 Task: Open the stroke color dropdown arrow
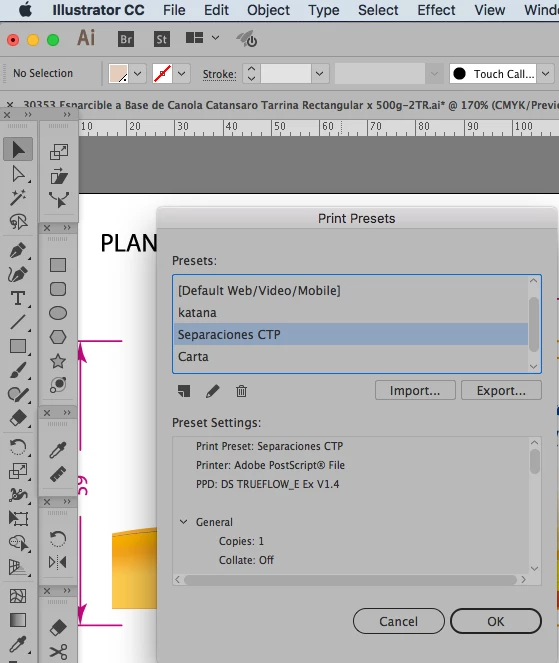click(x=181, y=74)
